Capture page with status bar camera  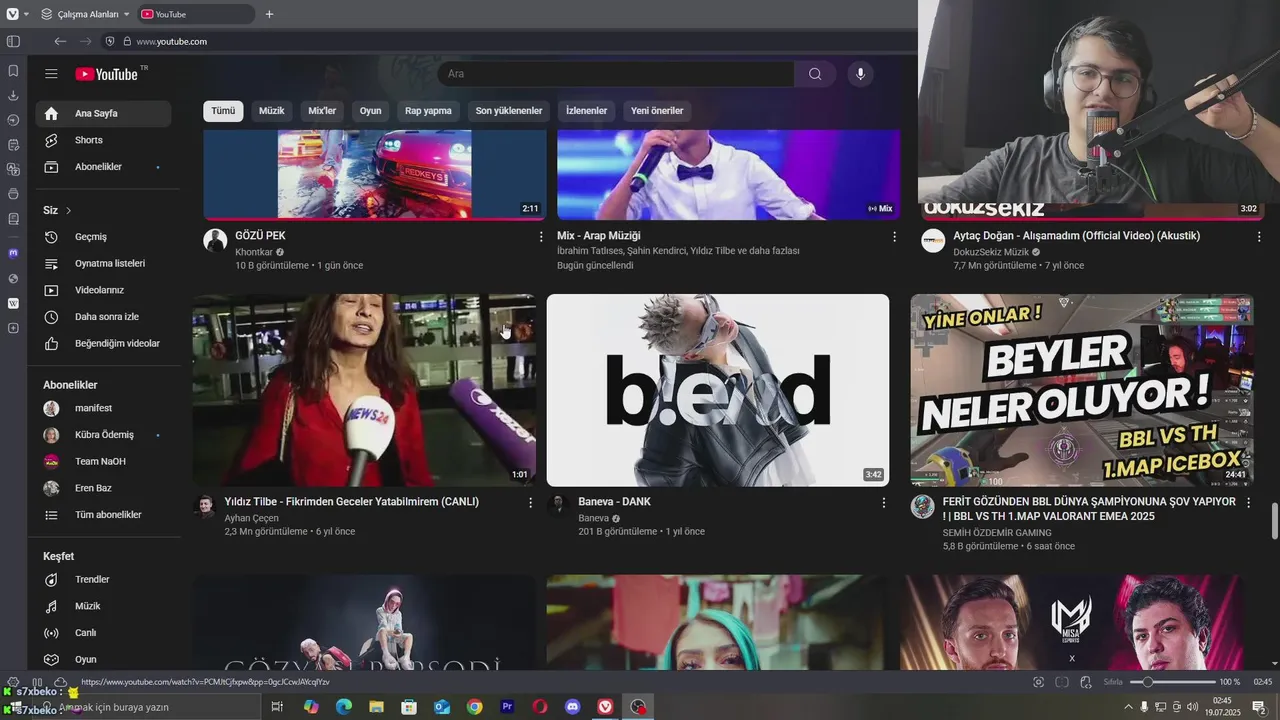[1038, 682]
